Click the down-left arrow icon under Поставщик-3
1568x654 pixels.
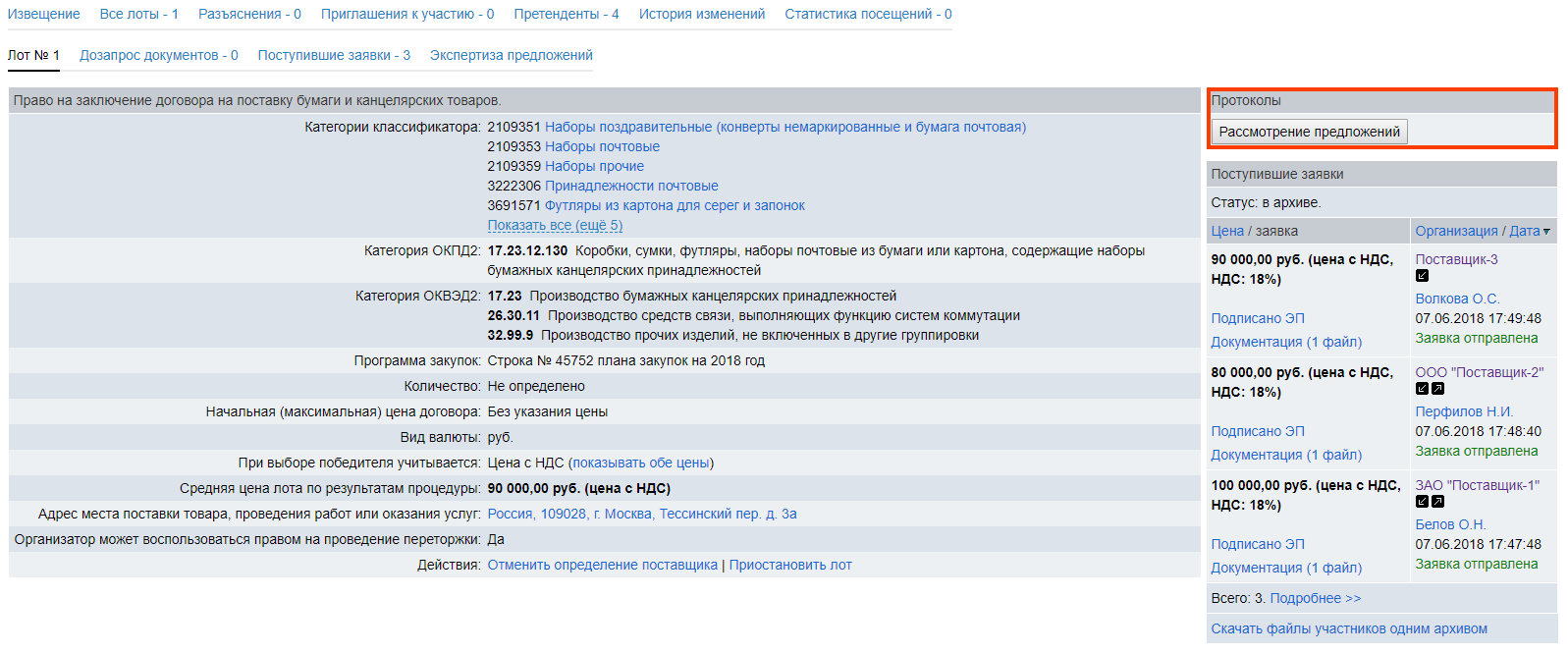(1422, 276)
